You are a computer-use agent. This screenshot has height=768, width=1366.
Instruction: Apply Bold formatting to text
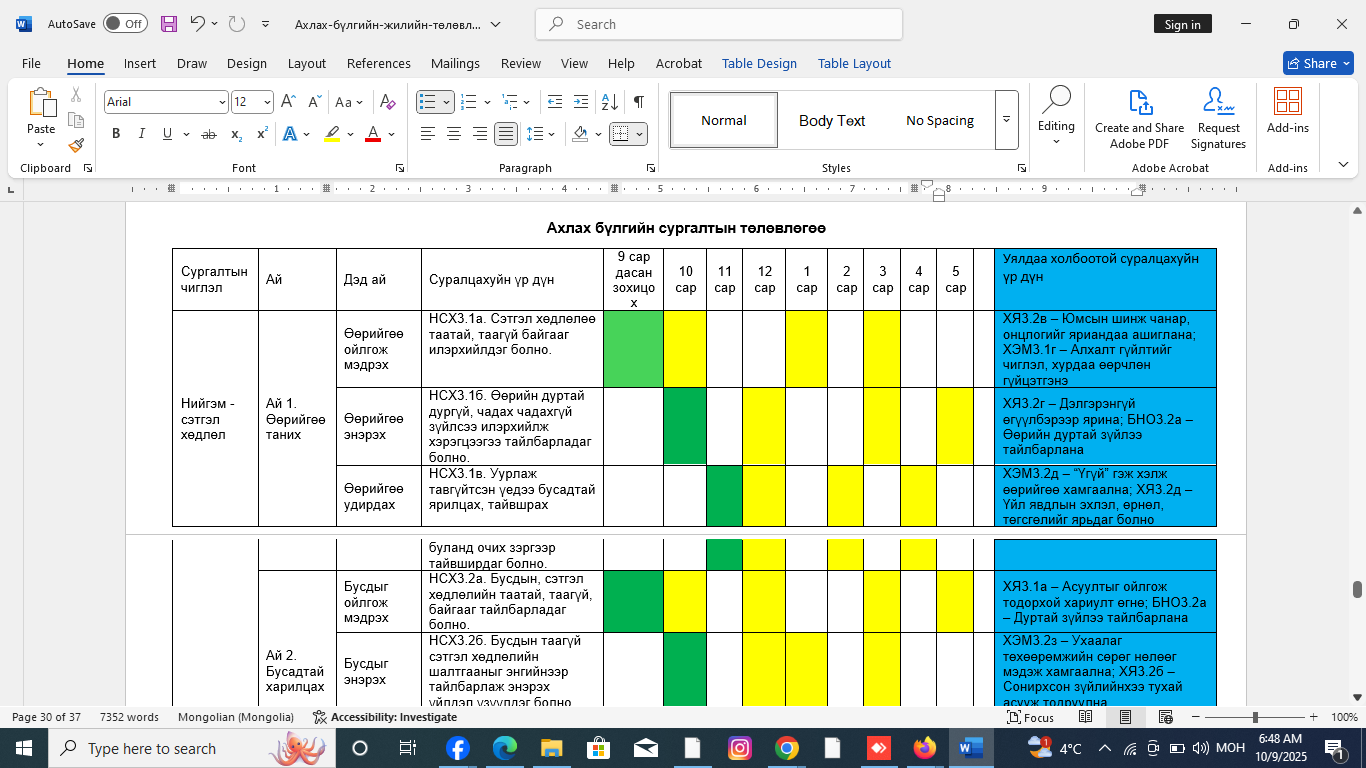coord(116,134)
